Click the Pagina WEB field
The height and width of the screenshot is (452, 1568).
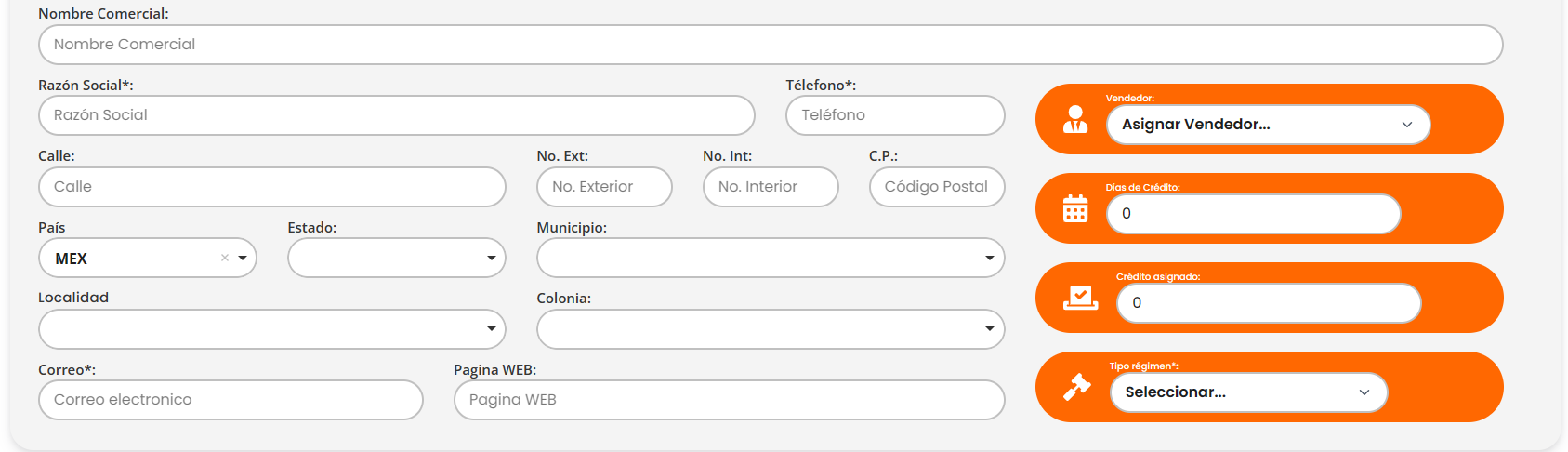point(729,400)
